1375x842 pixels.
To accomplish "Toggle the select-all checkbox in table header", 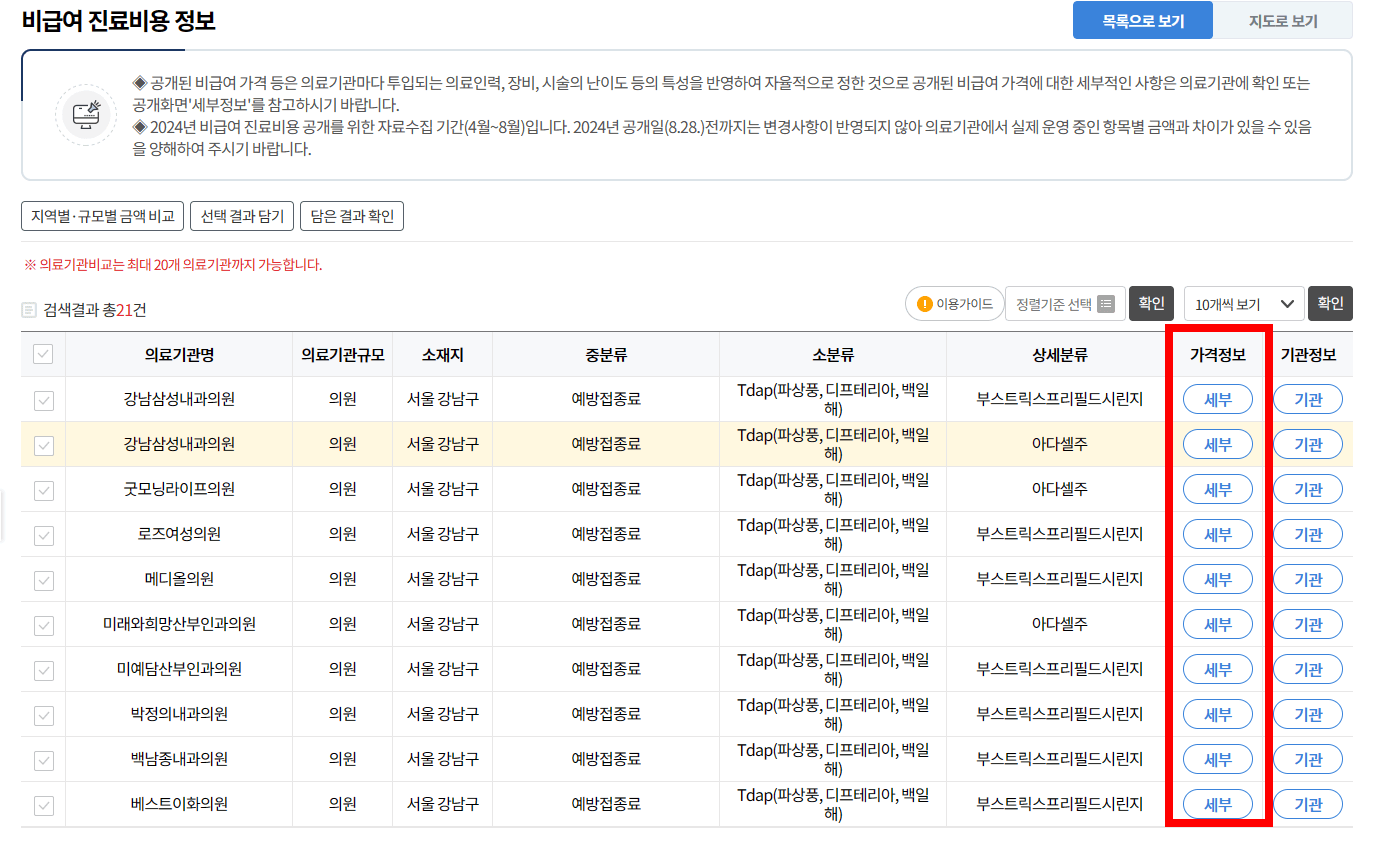I will pyautogui.click(x=43, y=354).
